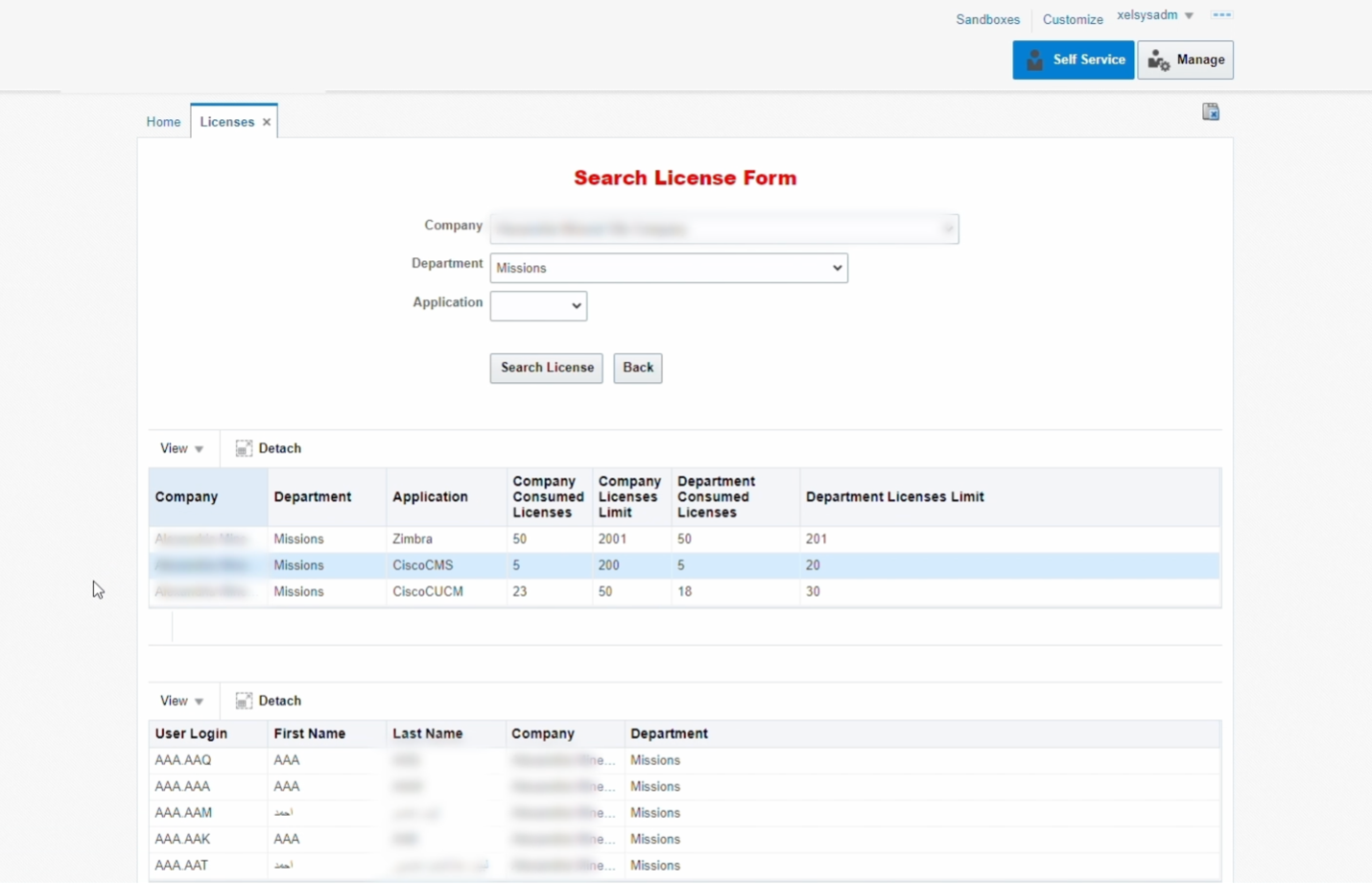Click the Search License button
1372x885 pixels.
point(546,368)
